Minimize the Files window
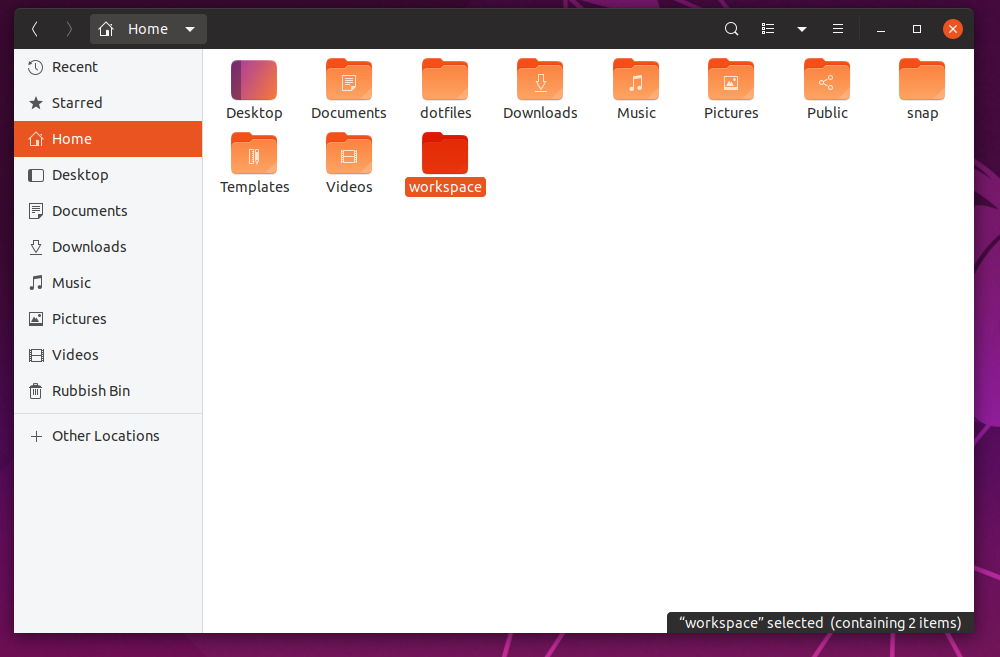This screenshot has width=1000, height=657. coord(881,29)
